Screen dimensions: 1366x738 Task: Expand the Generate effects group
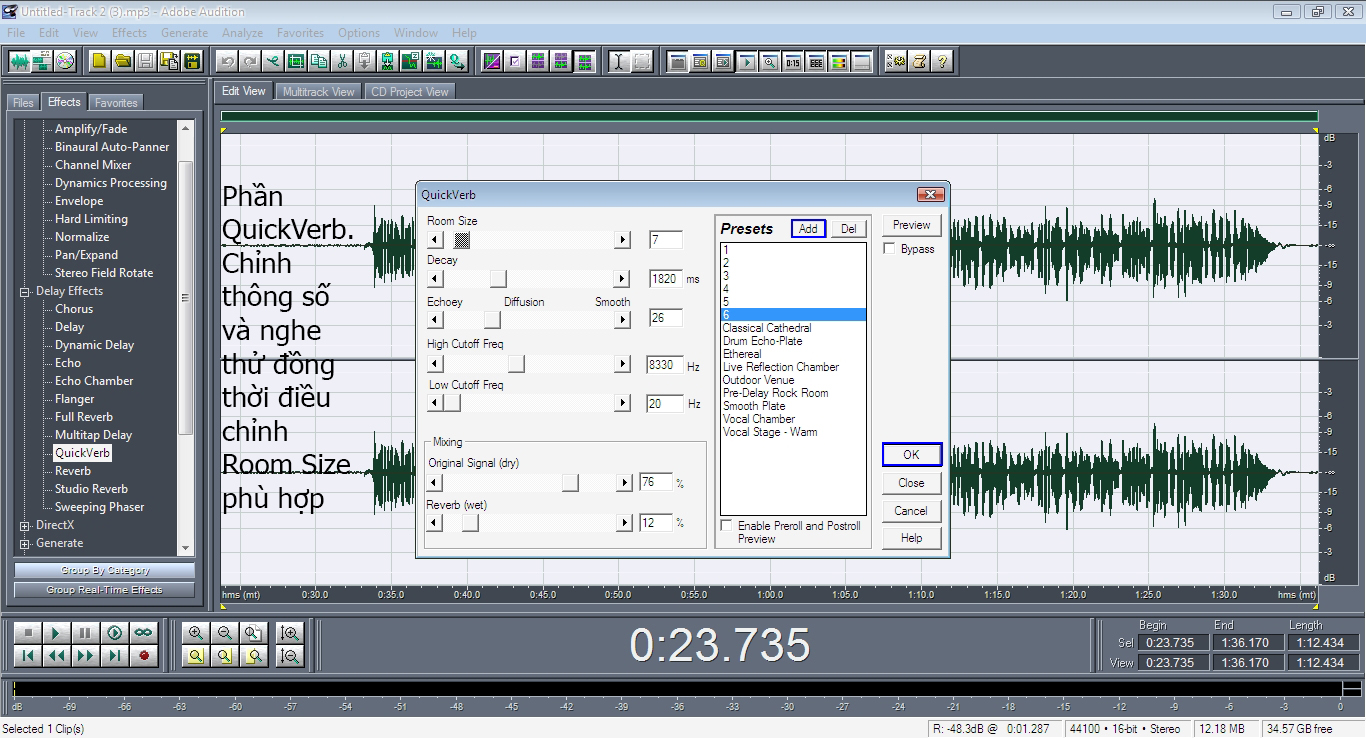tap(22, 542)
